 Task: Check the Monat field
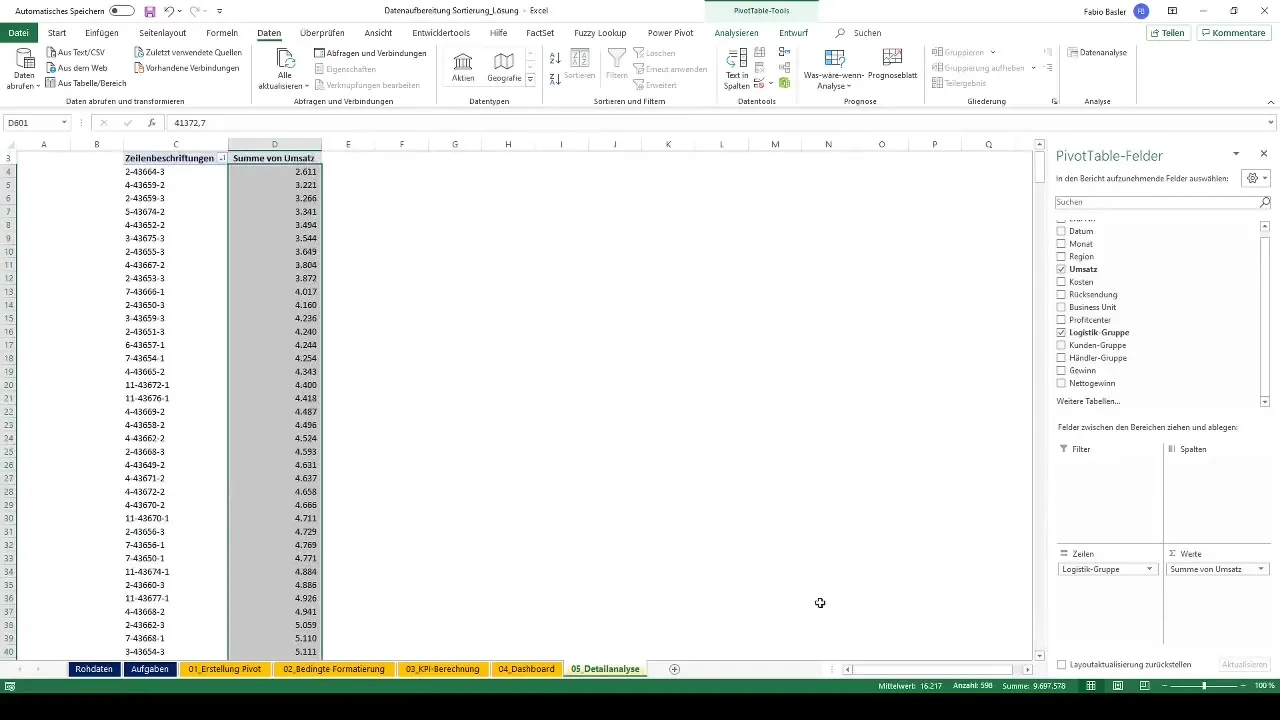tap(1062, 244)
